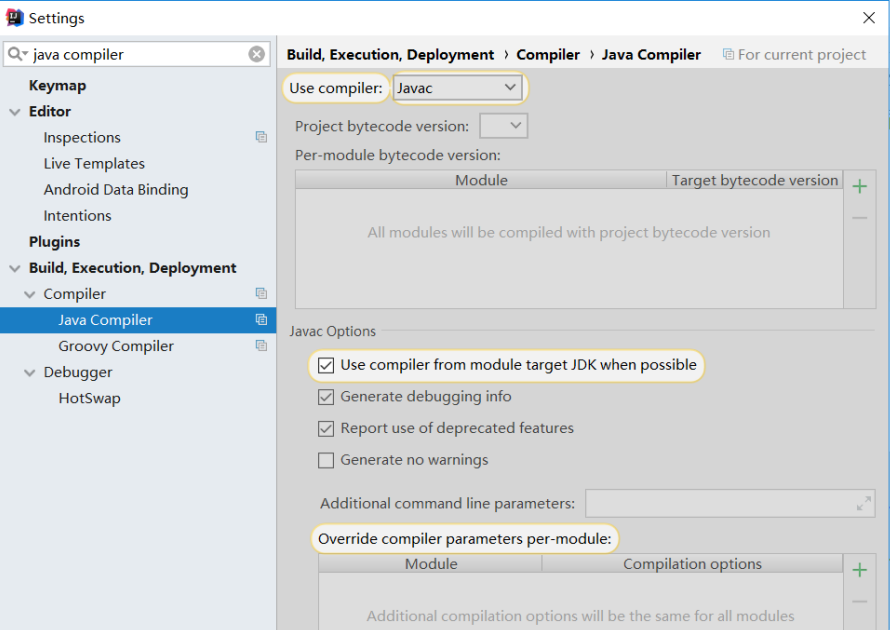Clear the search query using the X icon
The height and width of the screenshot is (630, 890).
tap(257, 54)
